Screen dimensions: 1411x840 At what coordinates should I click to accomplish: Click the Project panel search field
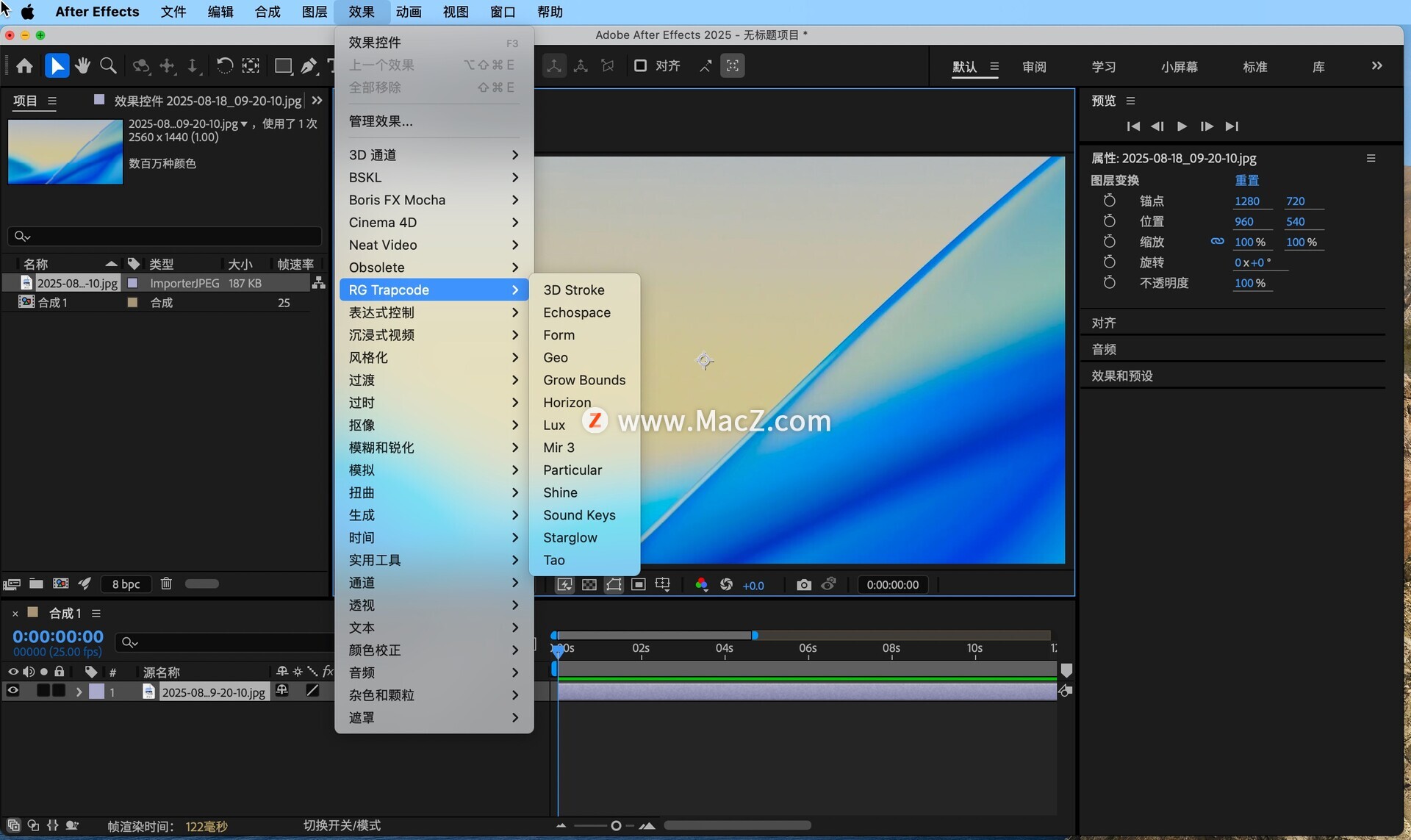click(165, 236)
